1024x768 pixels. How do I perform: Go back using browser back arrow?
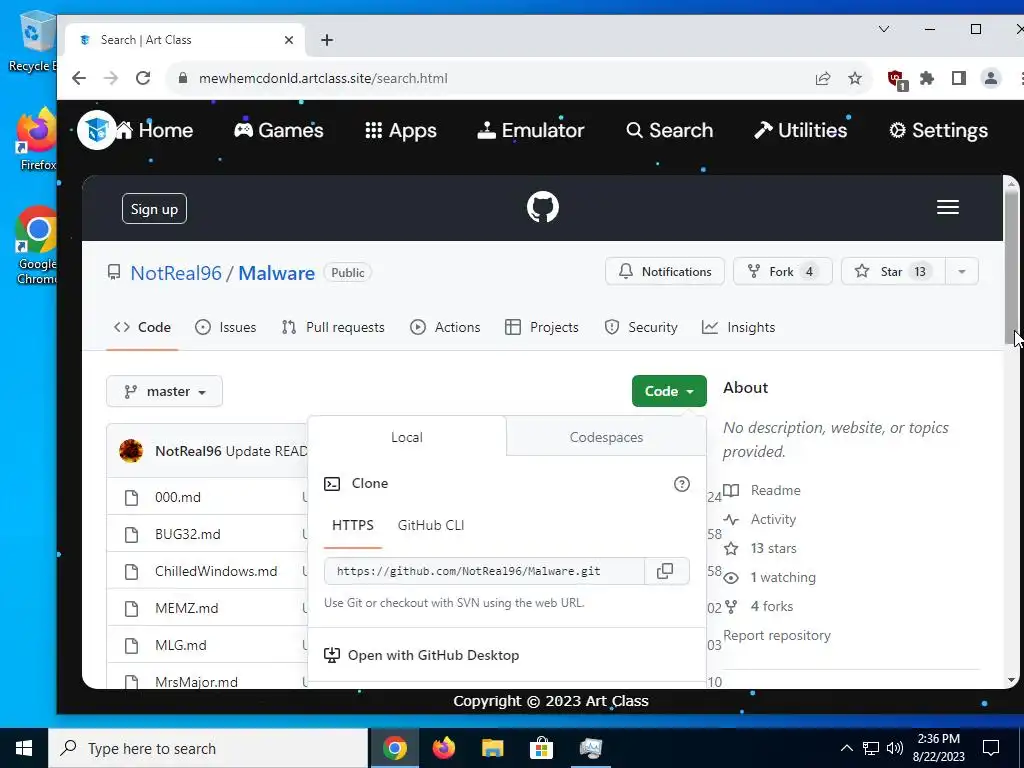point(79,78)
